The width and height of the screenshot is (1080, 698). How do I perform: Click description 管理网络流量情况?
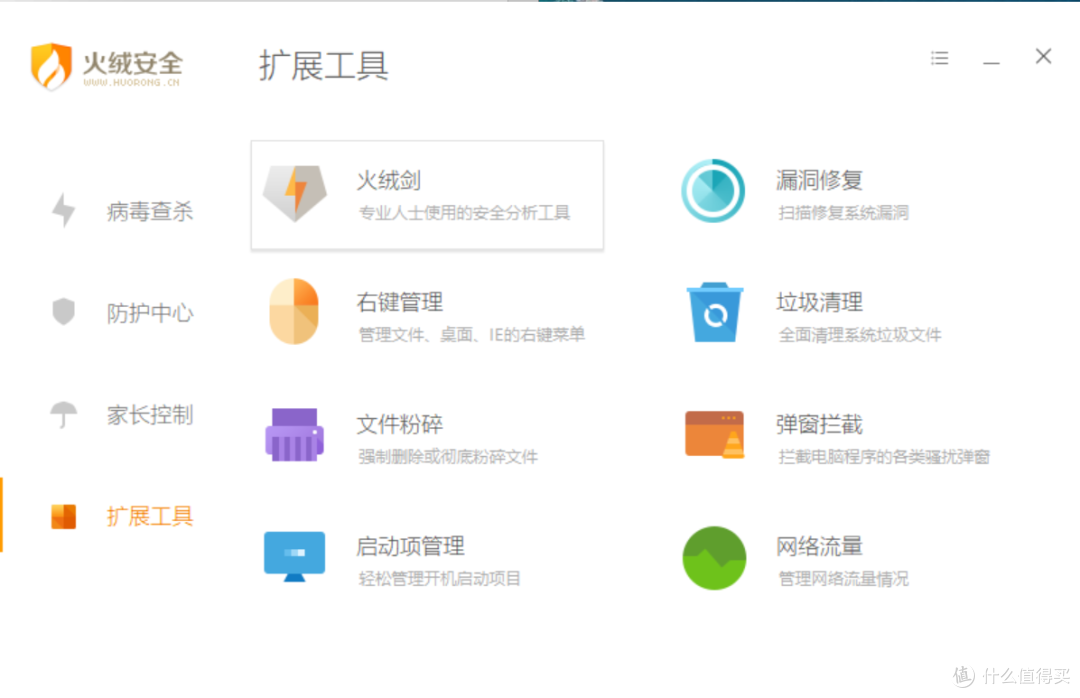point(843,579)
